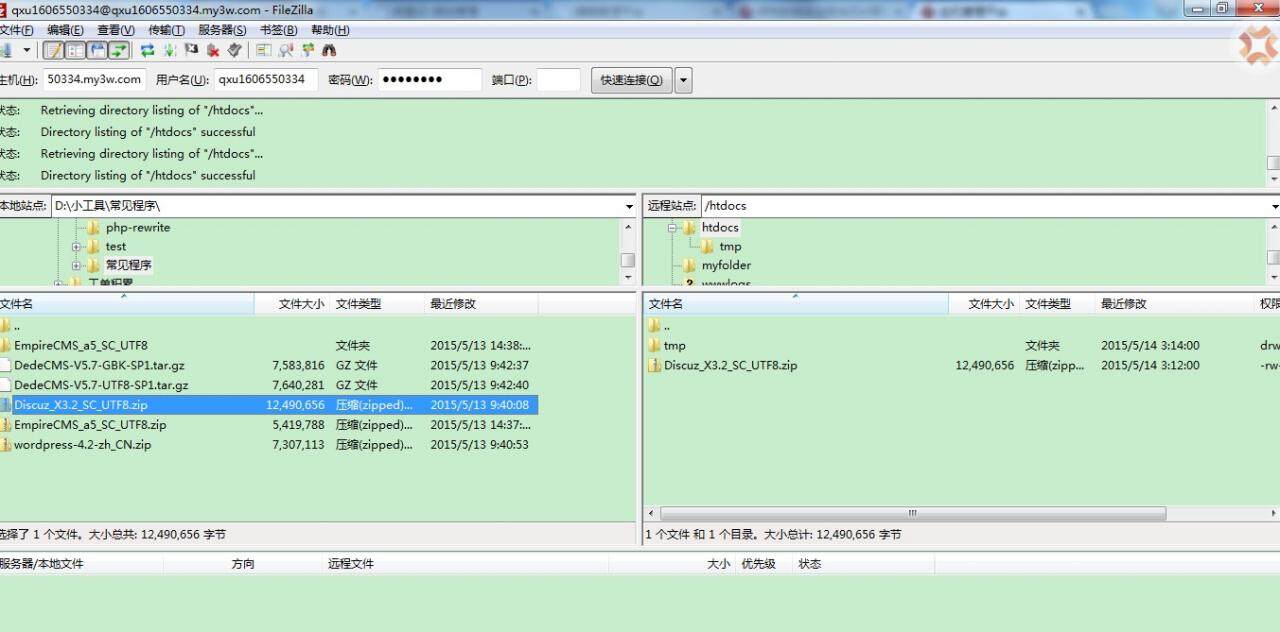Toggle directory comparison magnifier icon
1280x632 pixels.
pyautogui.click(x=286, y=50)
